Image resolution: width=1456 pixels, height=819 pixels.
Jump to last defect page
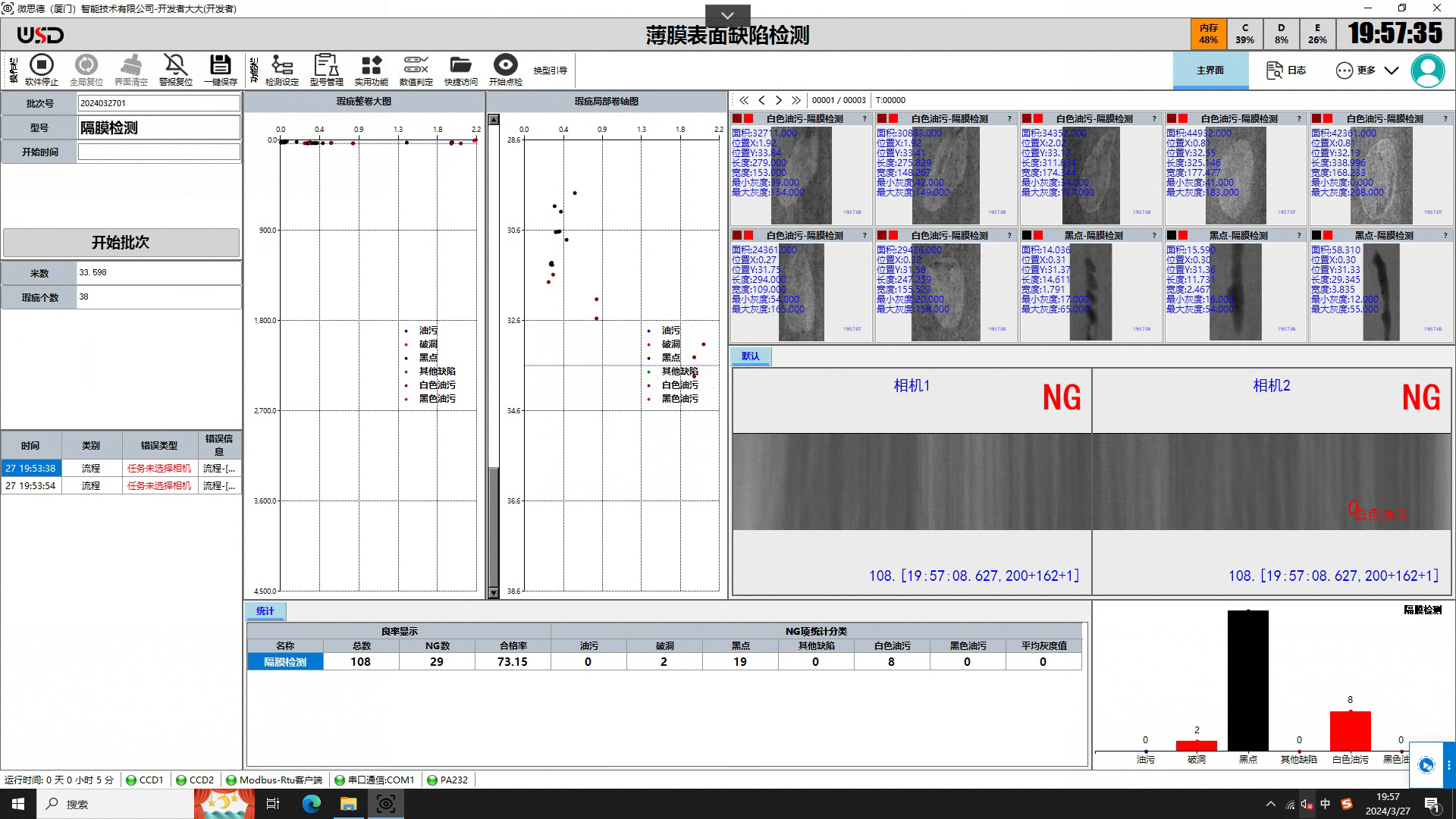point(795,100)
